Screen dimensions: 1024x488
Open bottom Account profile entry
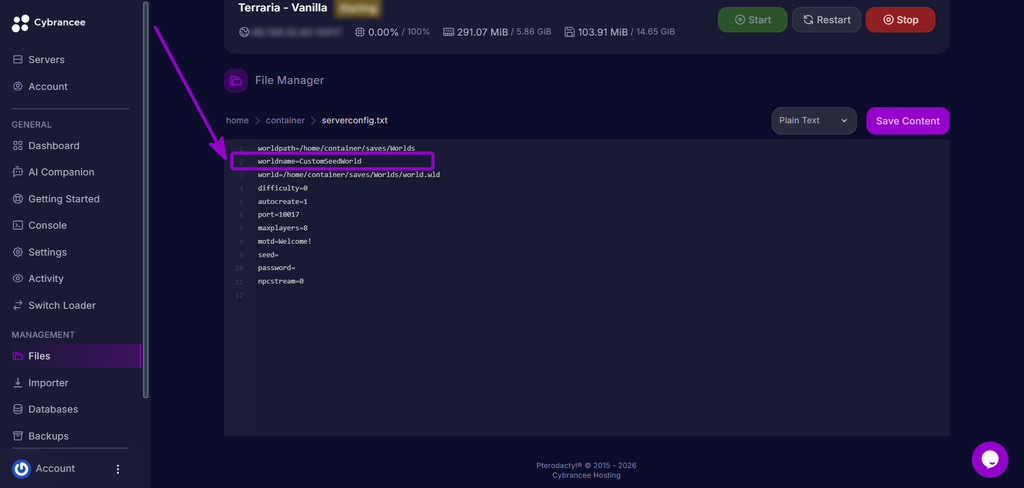pyautogui.click(x=56, y=469)
